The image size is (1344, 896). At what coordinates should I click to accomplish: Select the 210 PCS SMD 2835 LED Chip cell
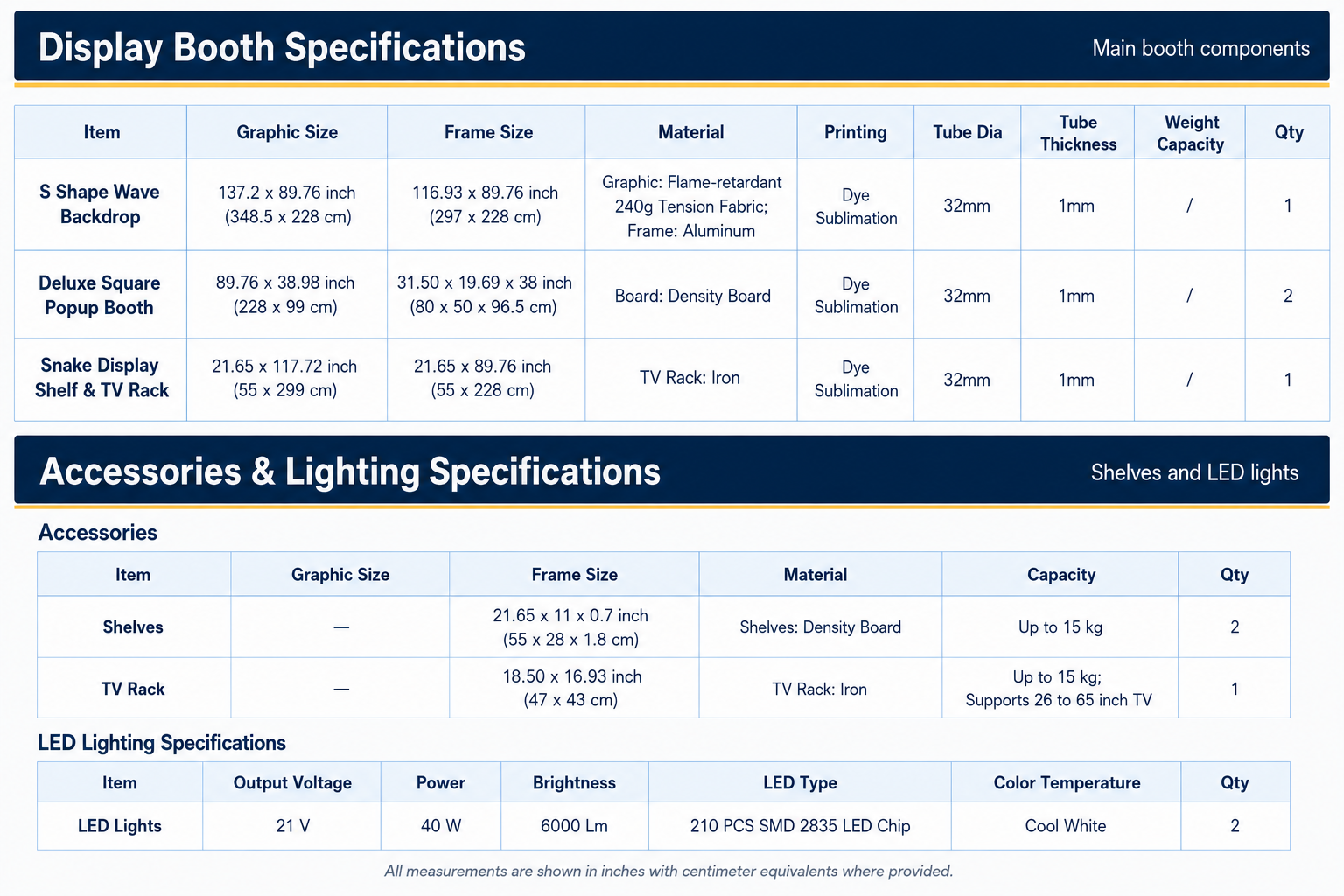(x=800, y=826)
